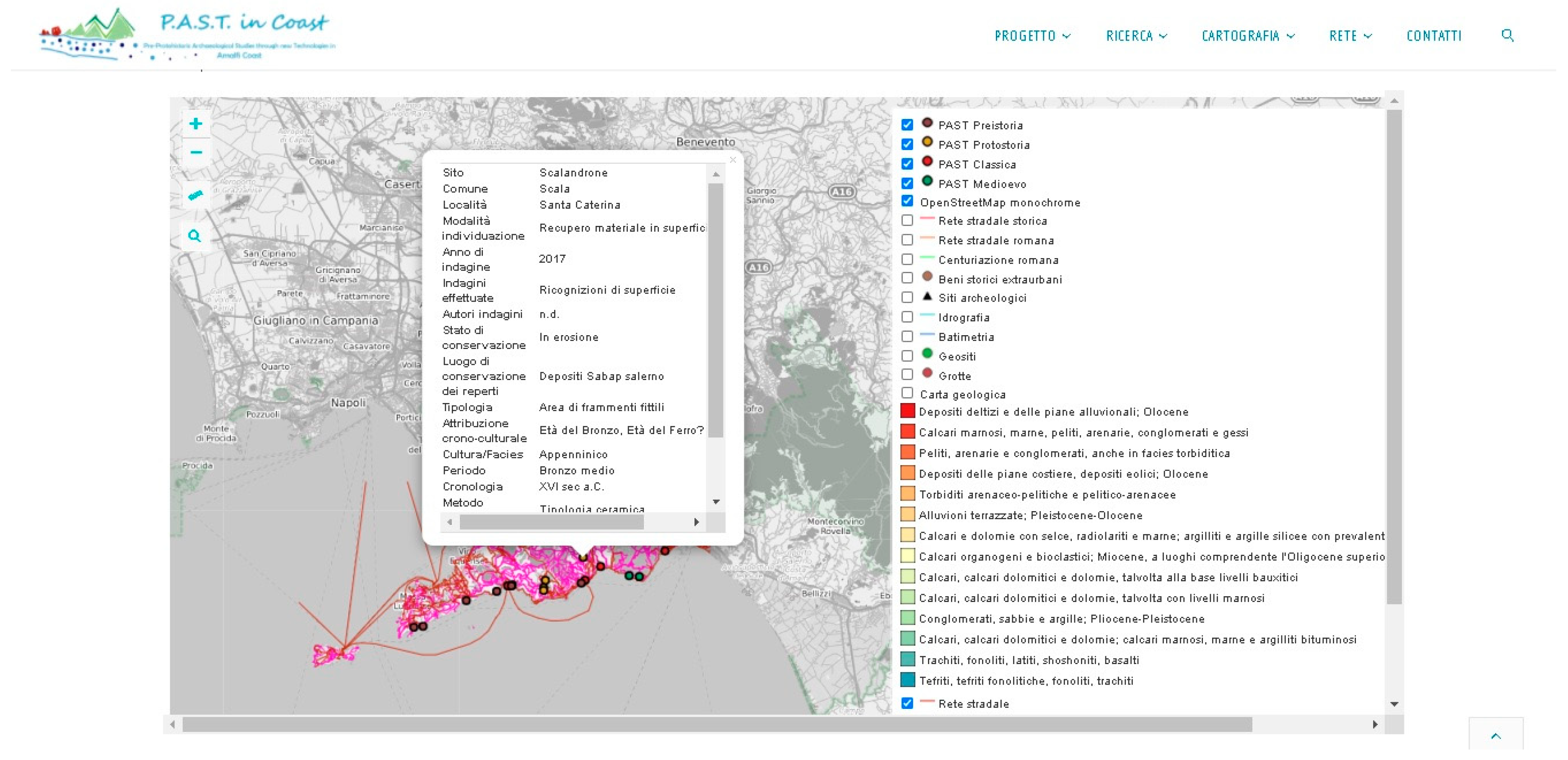1568x760 pixels.
Task: Open site search in the top navigation
Action: [1507, 35]
